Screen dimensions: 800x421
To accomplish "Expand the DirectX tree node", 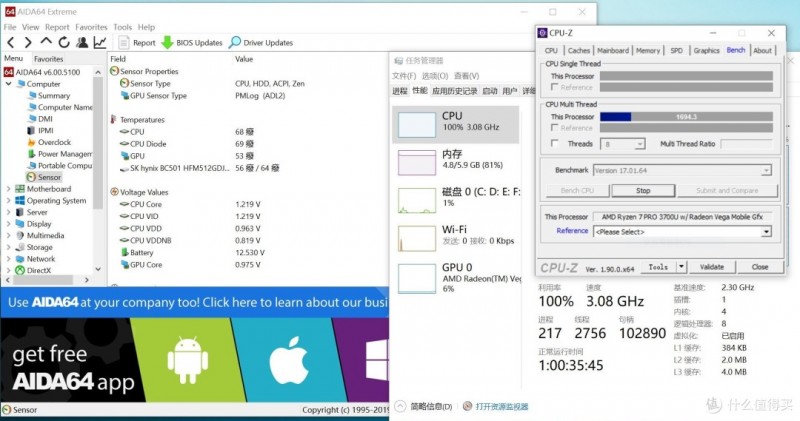I will pos(8,270).
